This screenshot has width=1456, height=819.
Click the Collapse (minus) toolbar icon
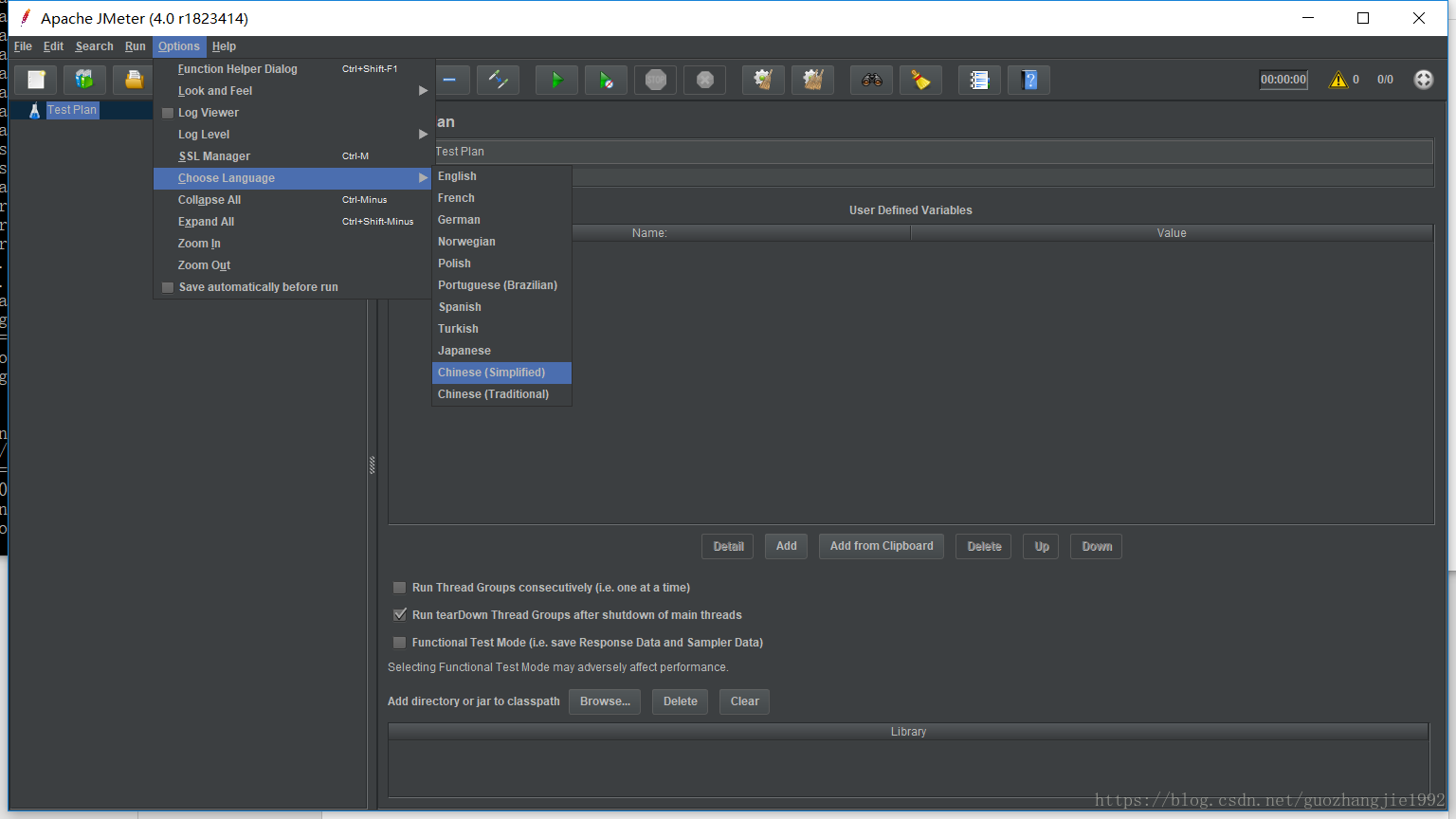(449, 80)
